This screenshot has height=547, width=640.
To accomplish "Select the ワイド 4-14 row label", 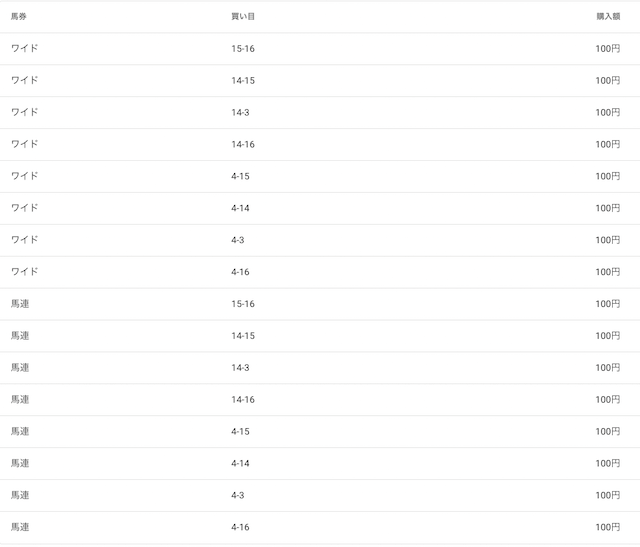I will 24,208.
